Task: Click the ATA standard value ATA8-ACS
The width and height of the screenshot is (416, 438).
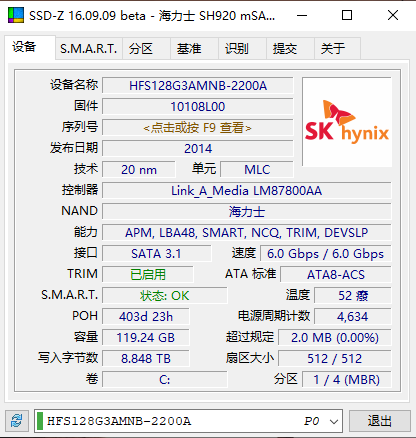Action: click(x=336, y=275)
